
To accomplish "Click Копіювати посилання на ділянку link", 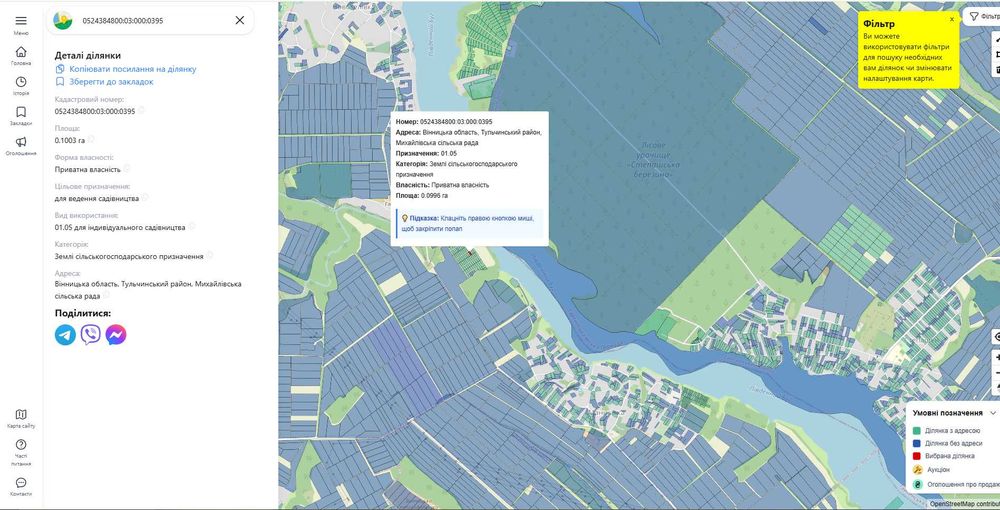I will tap(133, 69).
